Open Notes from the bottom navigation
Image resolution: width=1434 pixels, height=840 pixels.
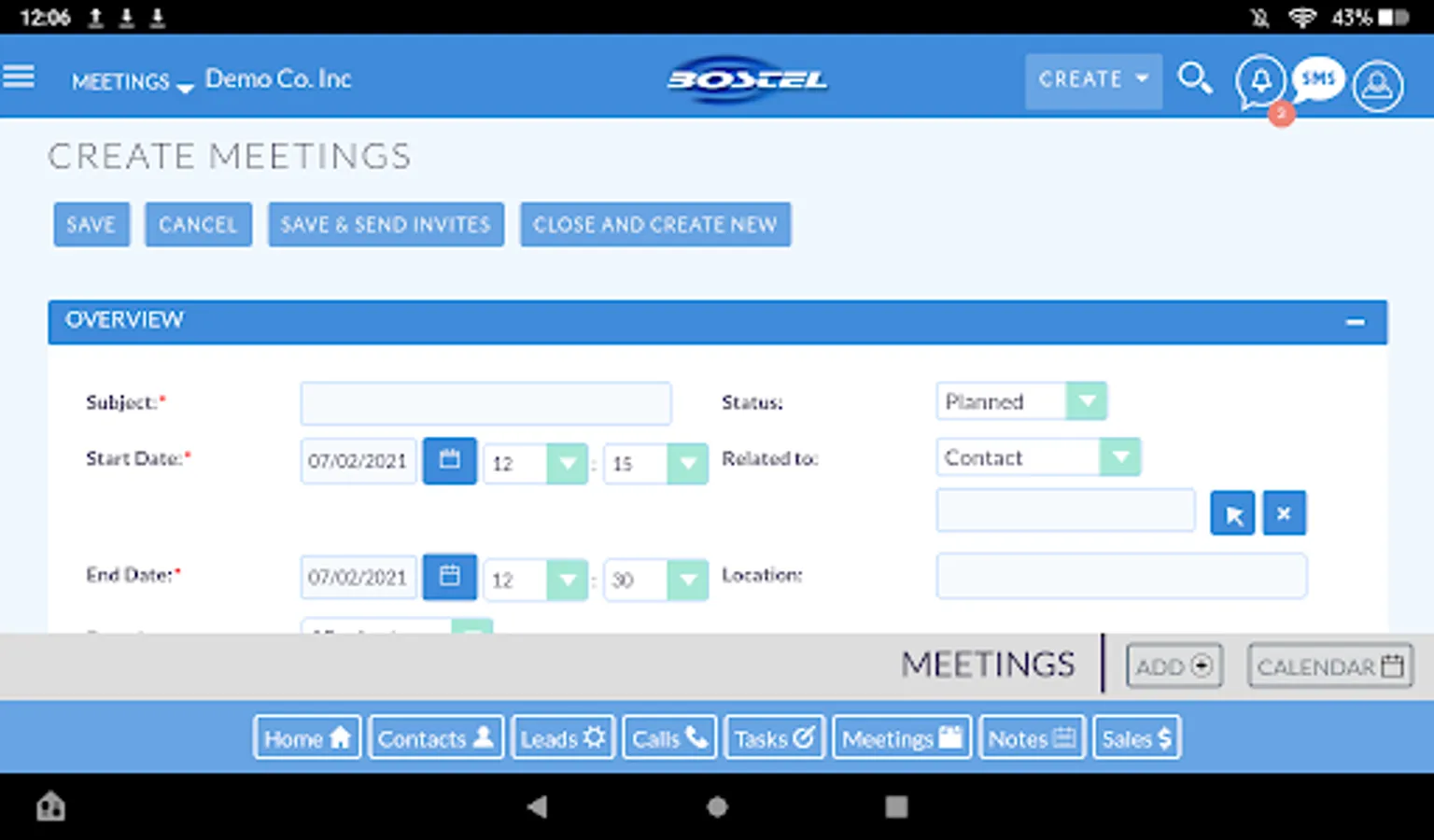click(1031, 737)
